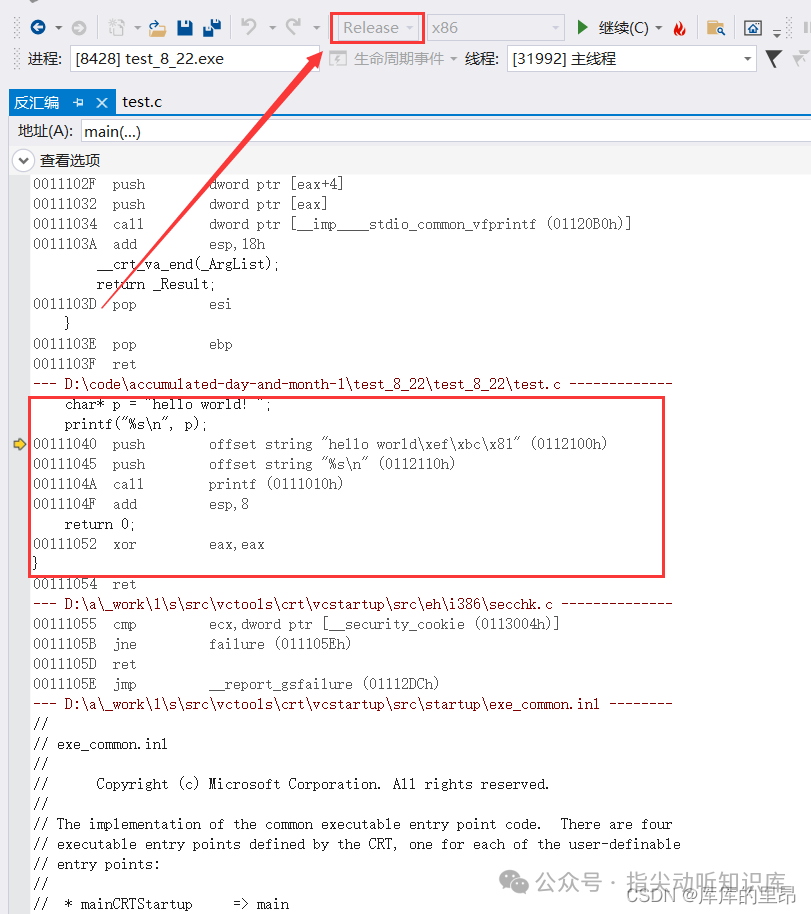Click the 查看选项 label text

pos(69,160)
